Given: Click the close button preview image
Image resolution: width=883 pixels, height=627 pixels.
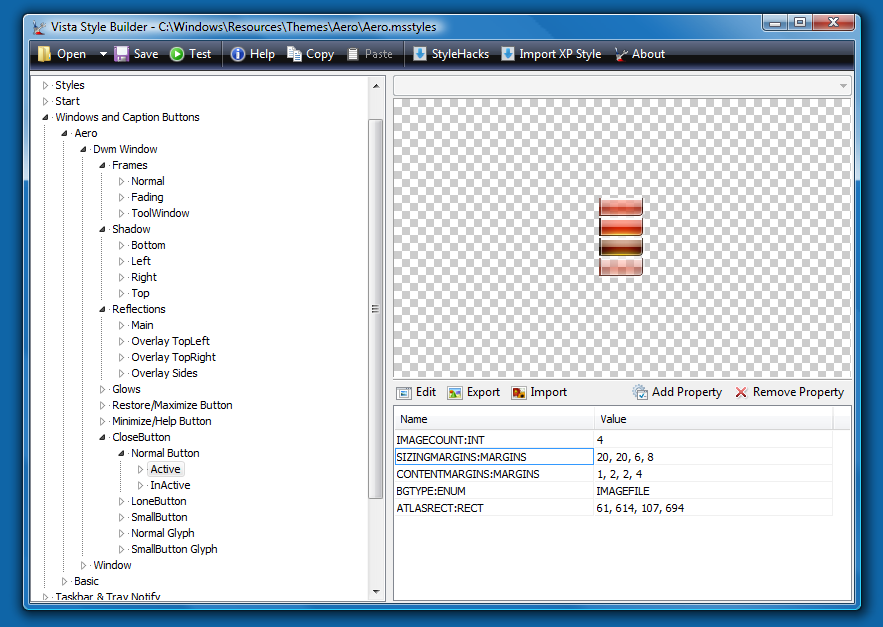Looking at the screenshot, I should 620,236.
